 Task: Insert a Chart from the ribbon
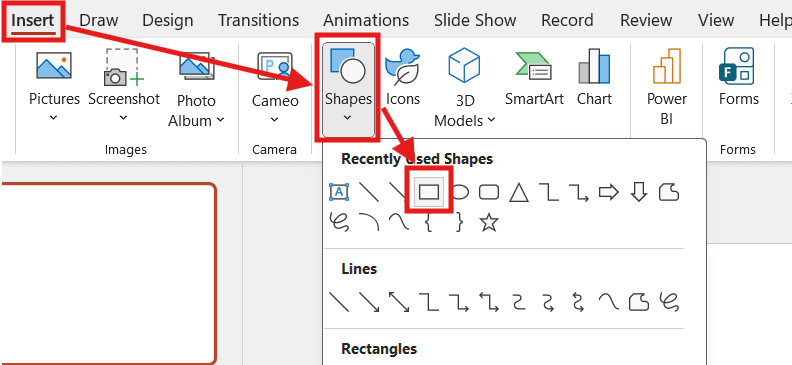pyautogui.click(x=595, y=78)
